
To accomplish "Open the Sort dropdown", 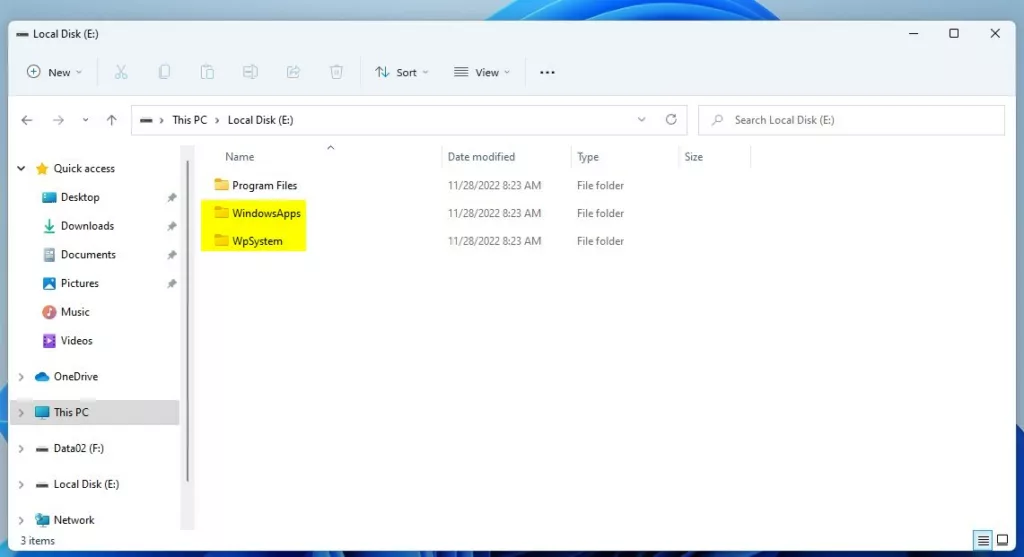I will point(402,72).
